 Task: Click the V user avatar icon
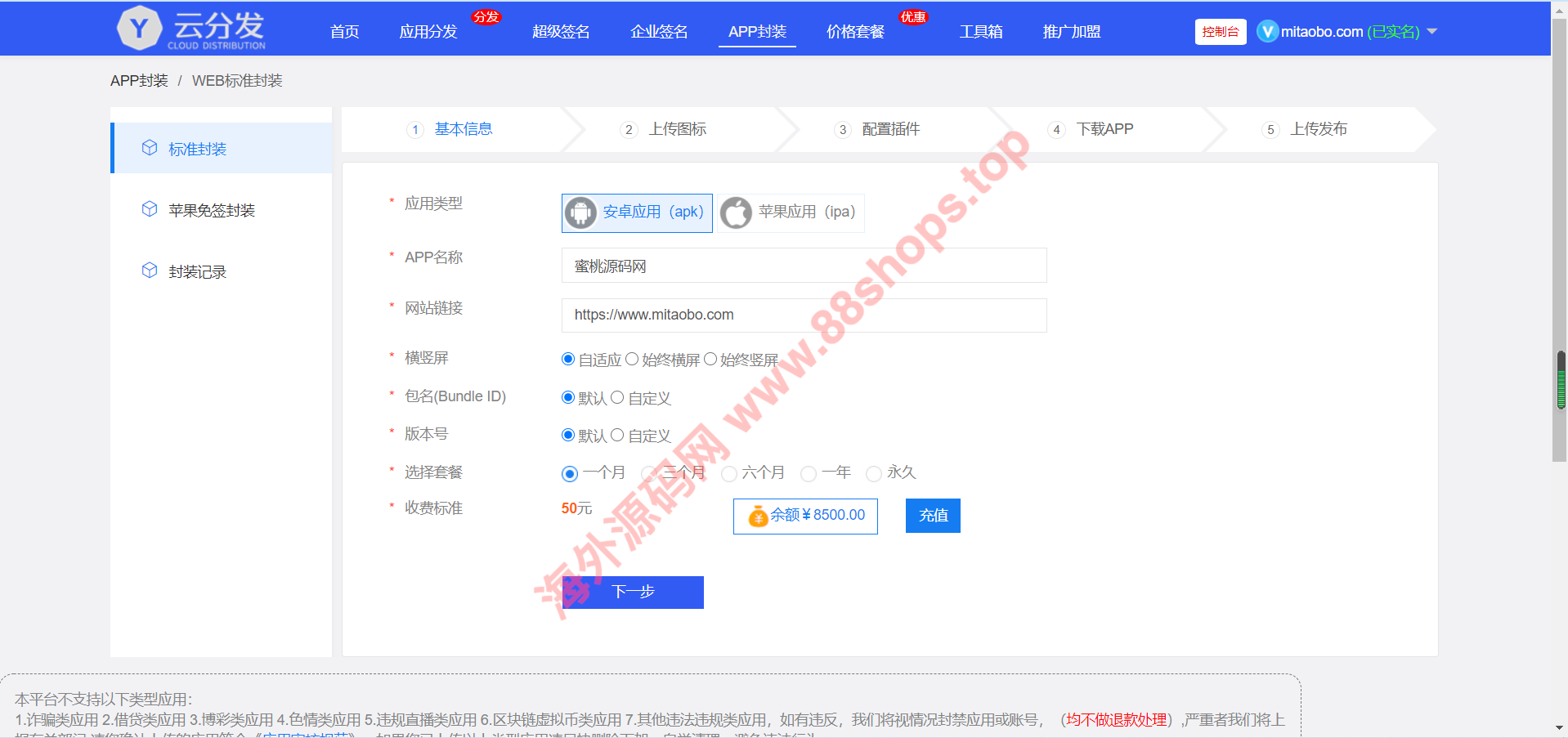[x=1266, y=32]
